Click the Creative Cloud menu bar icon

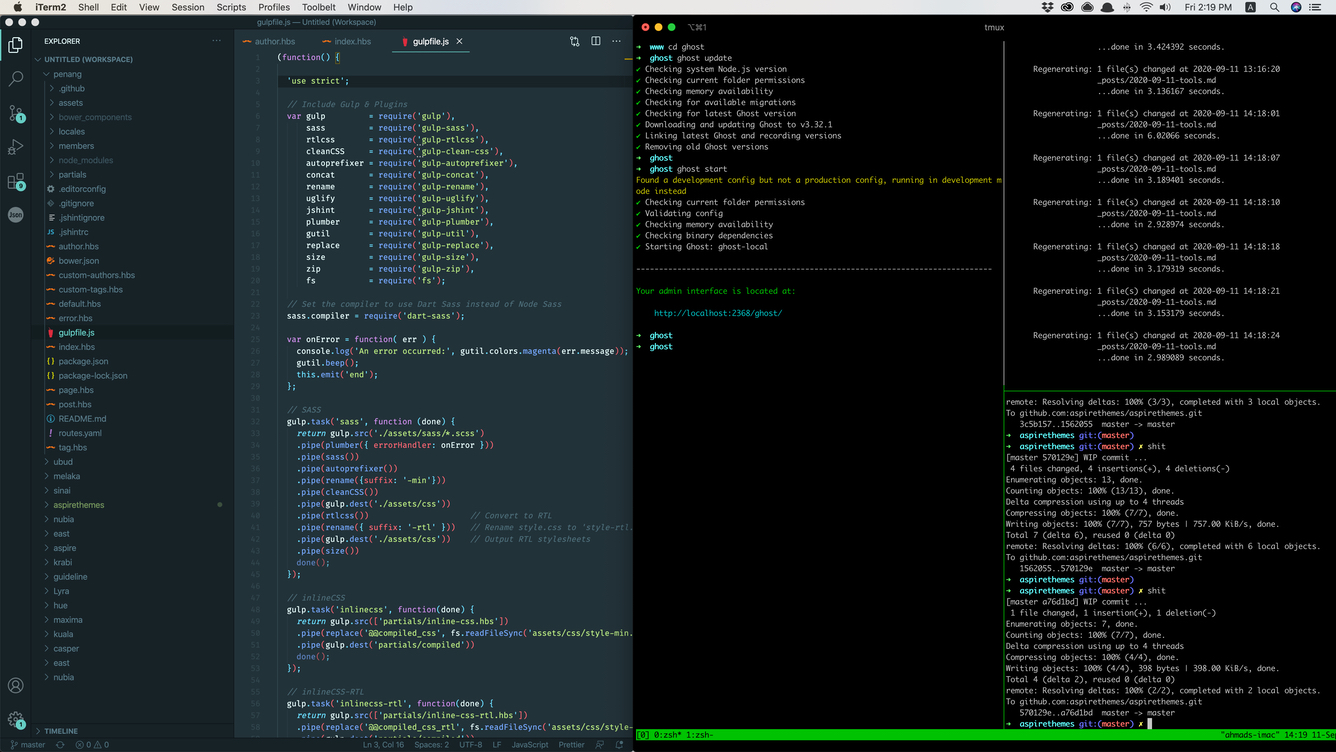(x=1068, y=7)
